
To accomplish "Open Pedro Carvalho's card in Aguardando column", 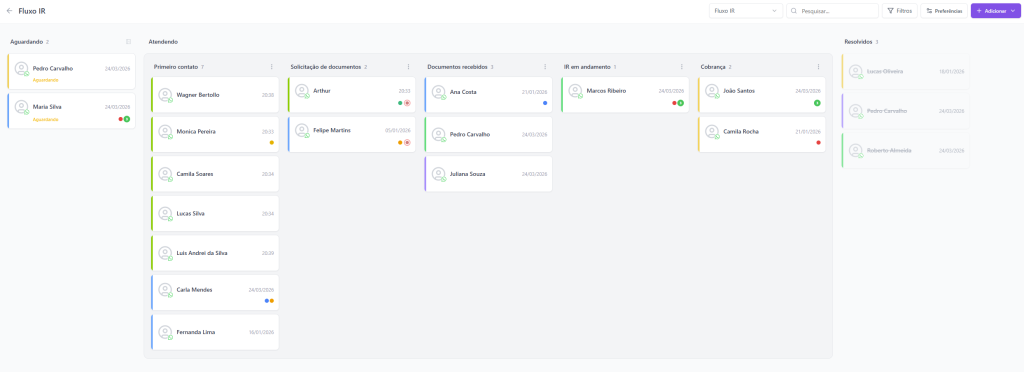I will click(72, 72).
